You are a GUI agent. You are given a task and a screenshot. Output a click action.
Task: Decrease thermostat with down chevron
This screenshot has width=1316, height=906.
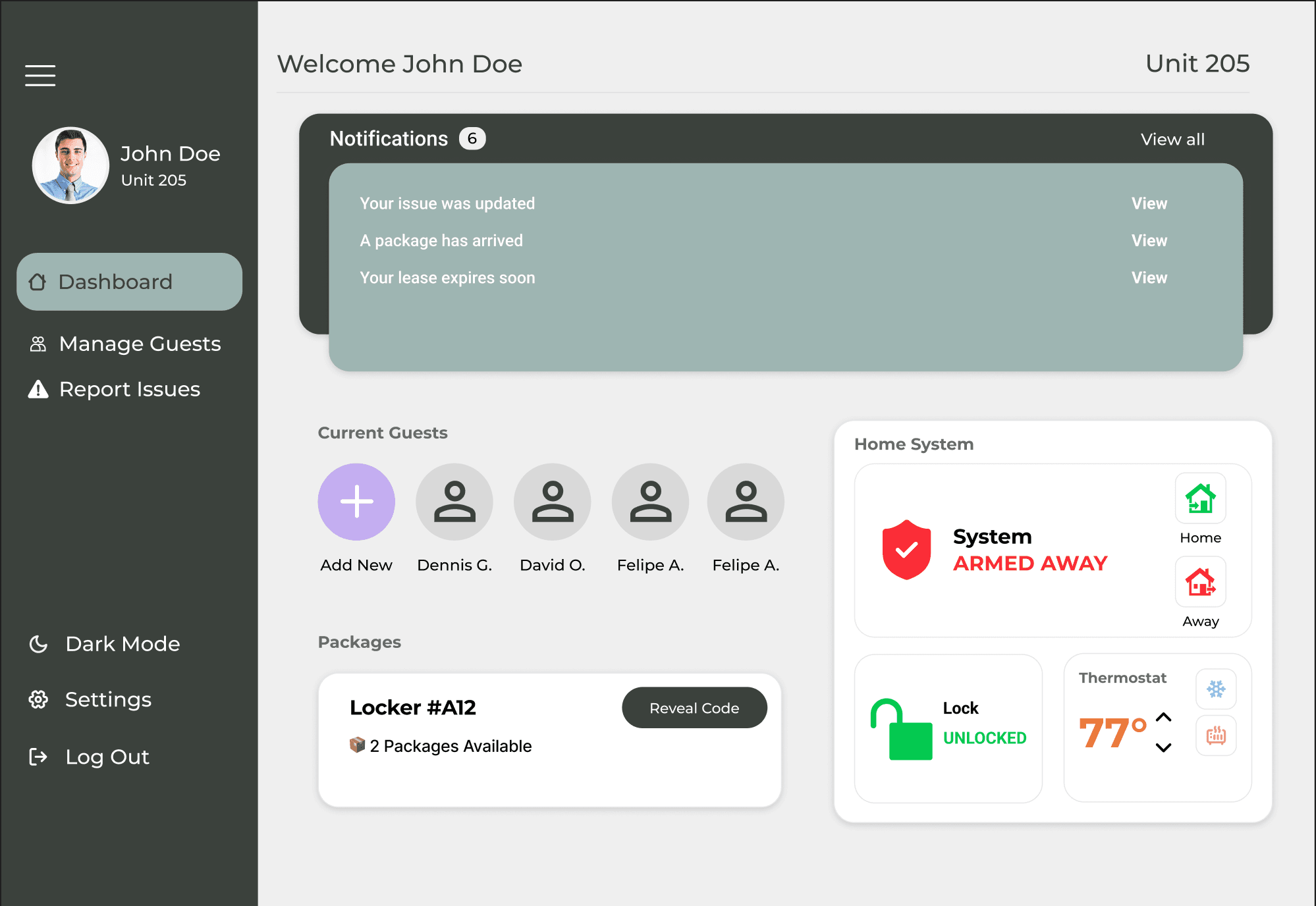click(x=1164, y=747)
